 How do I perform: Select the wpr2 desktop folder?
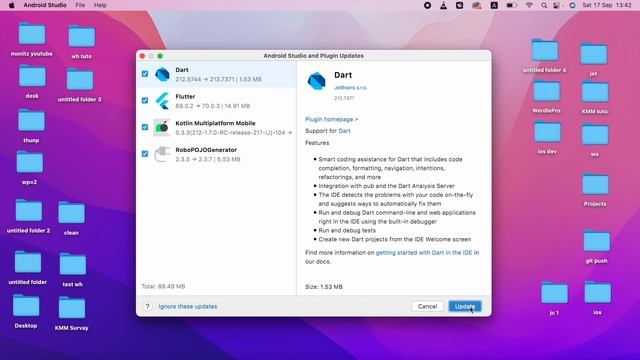30,162
